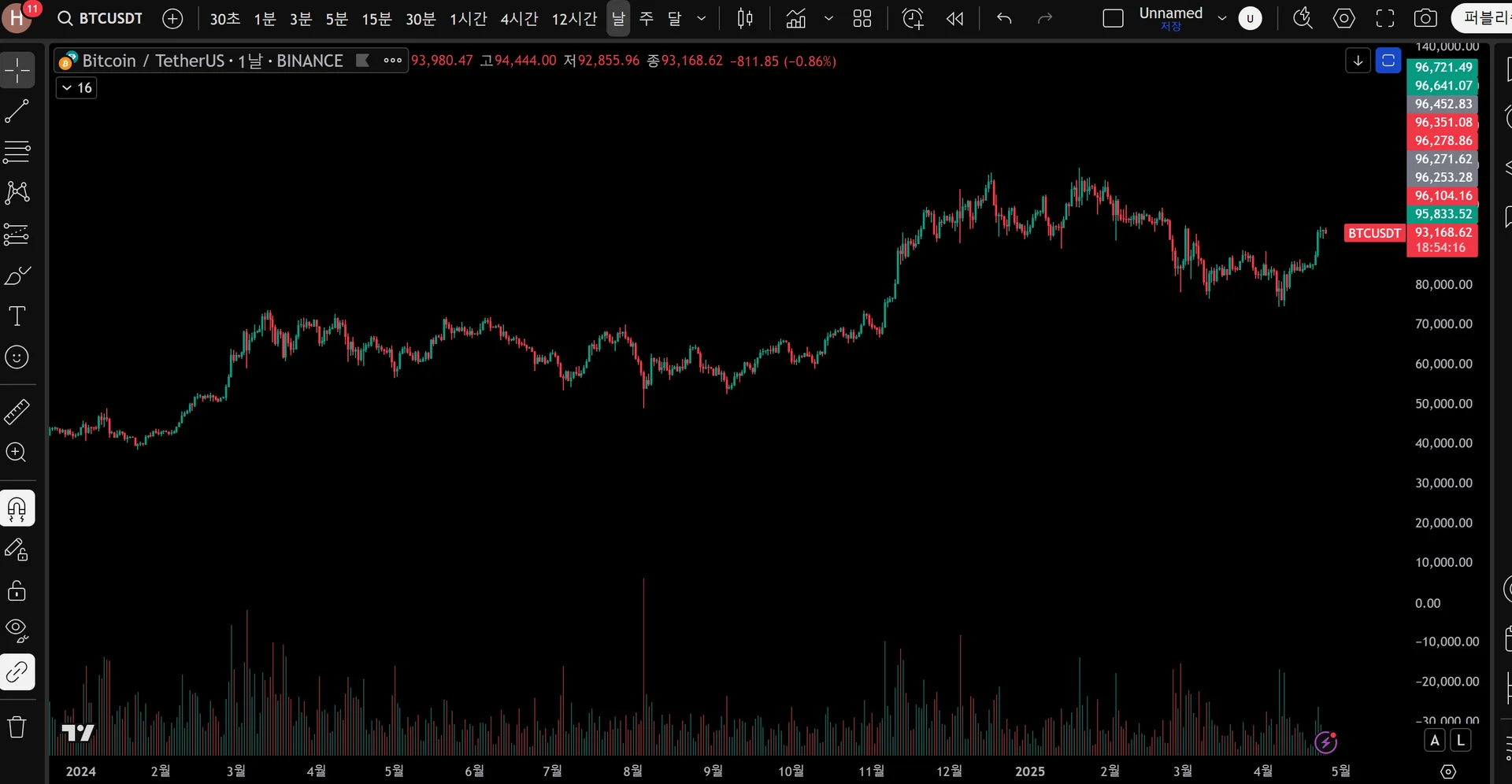
Task: Switch to the 1시간 interval
Action: click(x=469, y=18)
